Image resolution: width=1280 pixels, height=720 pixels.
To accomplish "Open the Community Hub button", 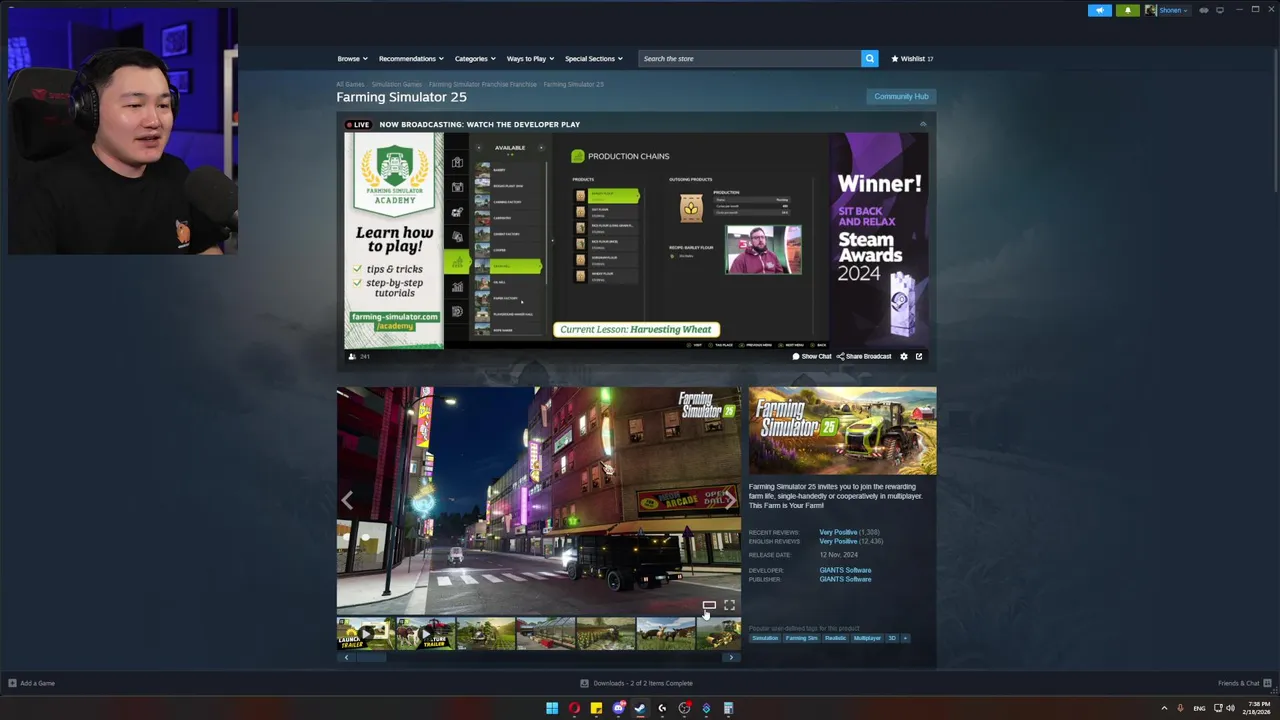I will pyautogui.click(x=901, y=96).
